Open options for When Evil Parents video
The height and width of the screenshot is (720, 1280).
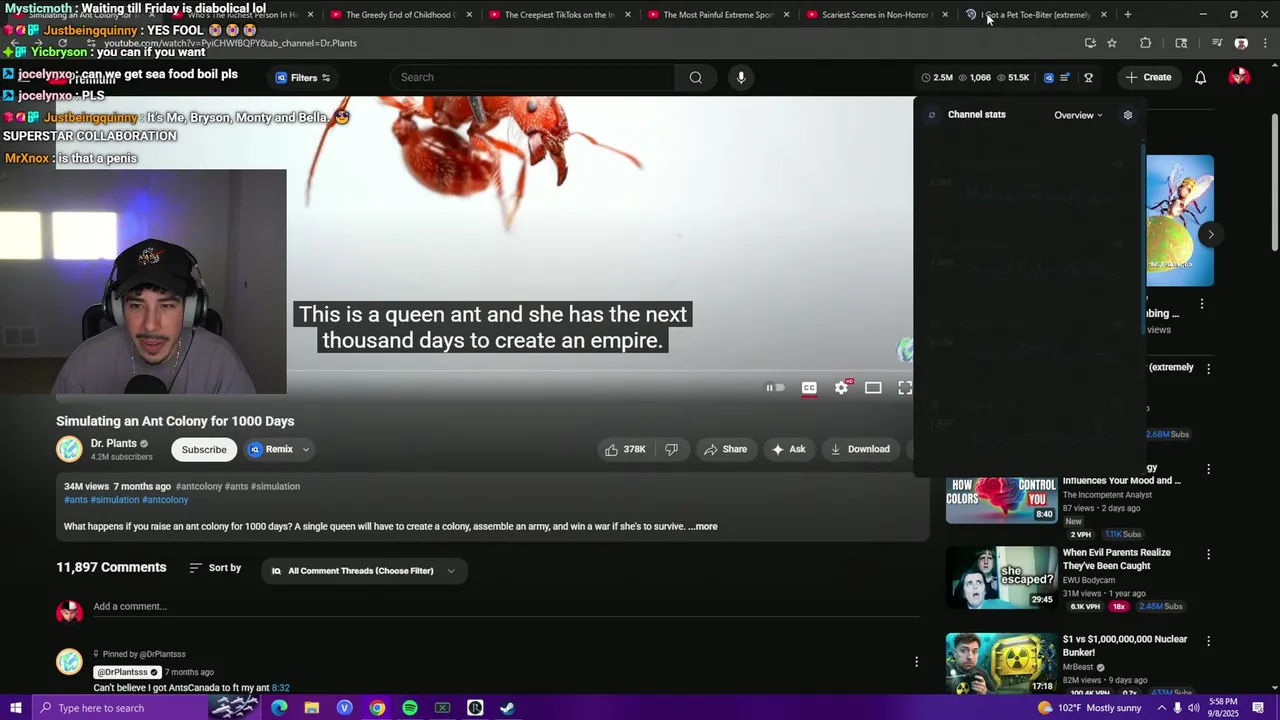coord(1208,554)
